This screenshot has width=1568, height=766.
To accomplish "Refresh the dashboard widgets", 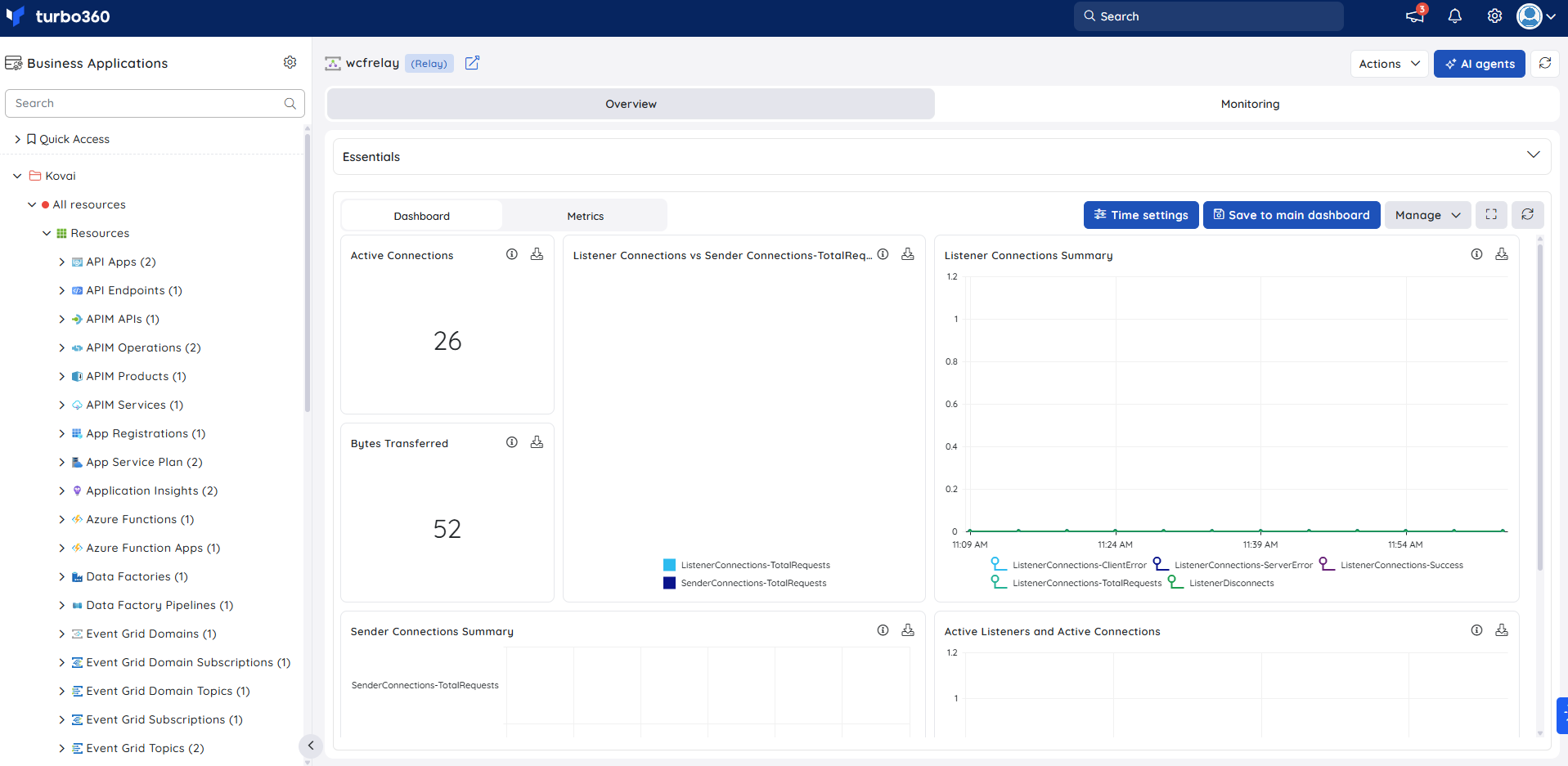I will point(1527,215).
